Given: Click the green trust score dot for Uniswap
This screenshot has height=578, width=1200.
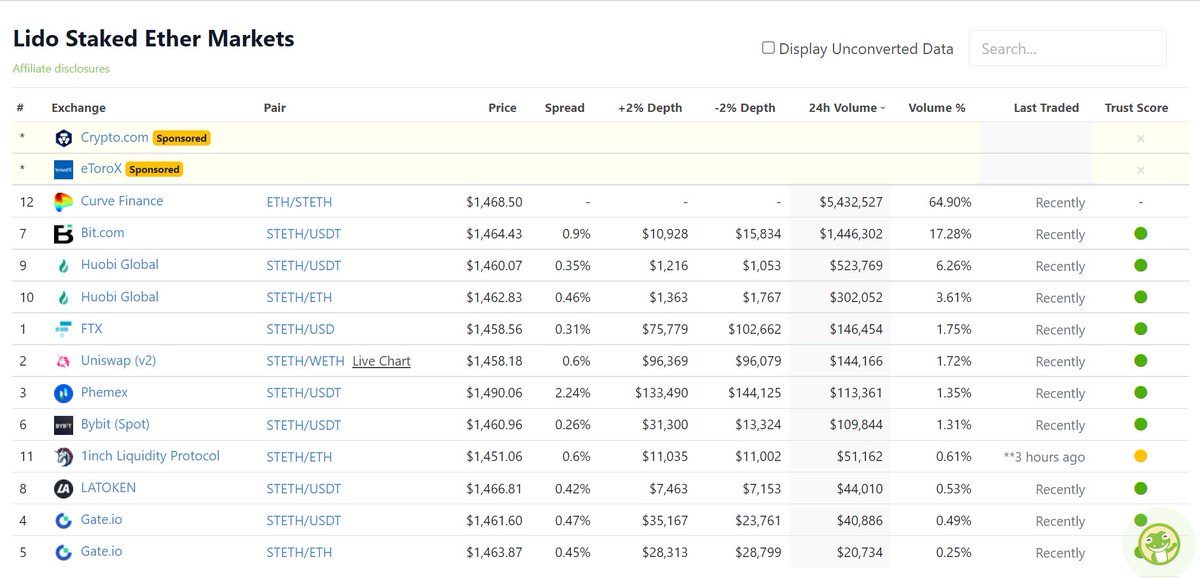Looking at the screenshot, I should click(x=1140, y=361).
